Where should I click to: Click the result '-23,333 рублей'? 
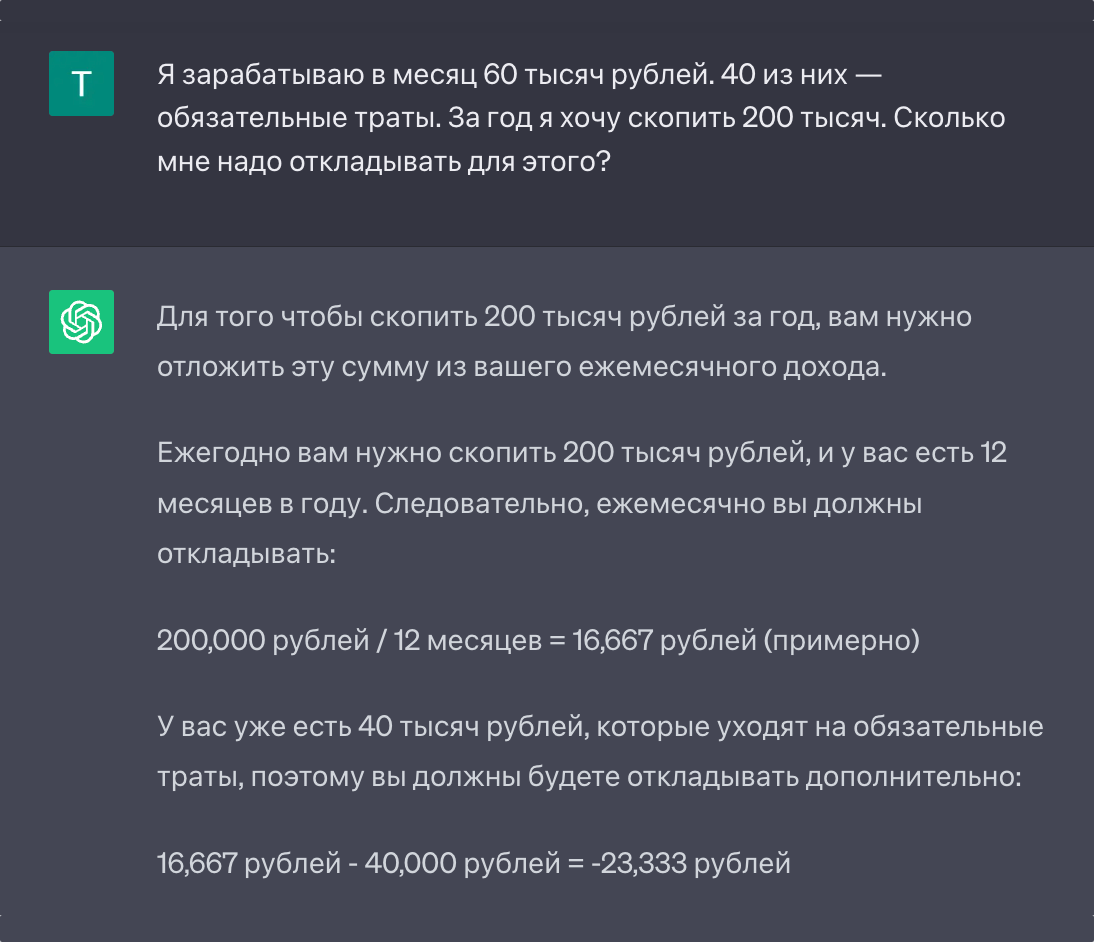point(691,864)
